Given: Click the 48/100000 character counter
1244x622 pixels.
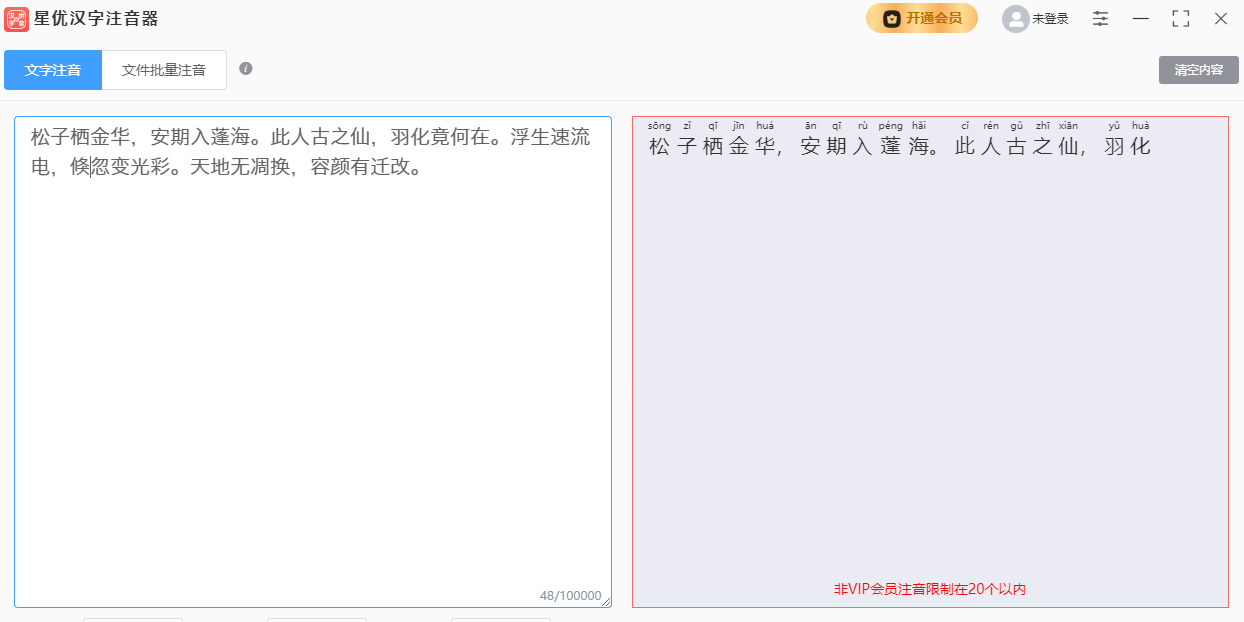Looking at the screenshot, I should click(x=569, y=596).
